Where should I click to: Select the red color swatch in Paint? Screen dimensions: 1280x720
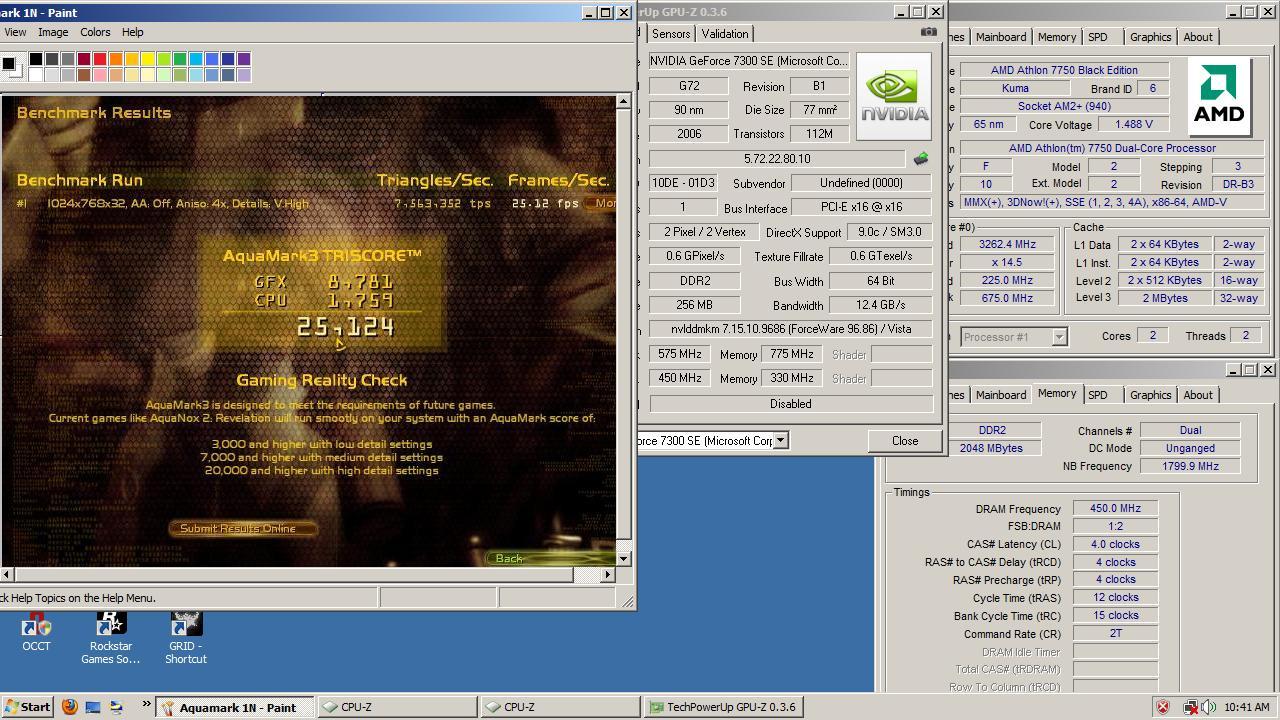click(100, 59)
